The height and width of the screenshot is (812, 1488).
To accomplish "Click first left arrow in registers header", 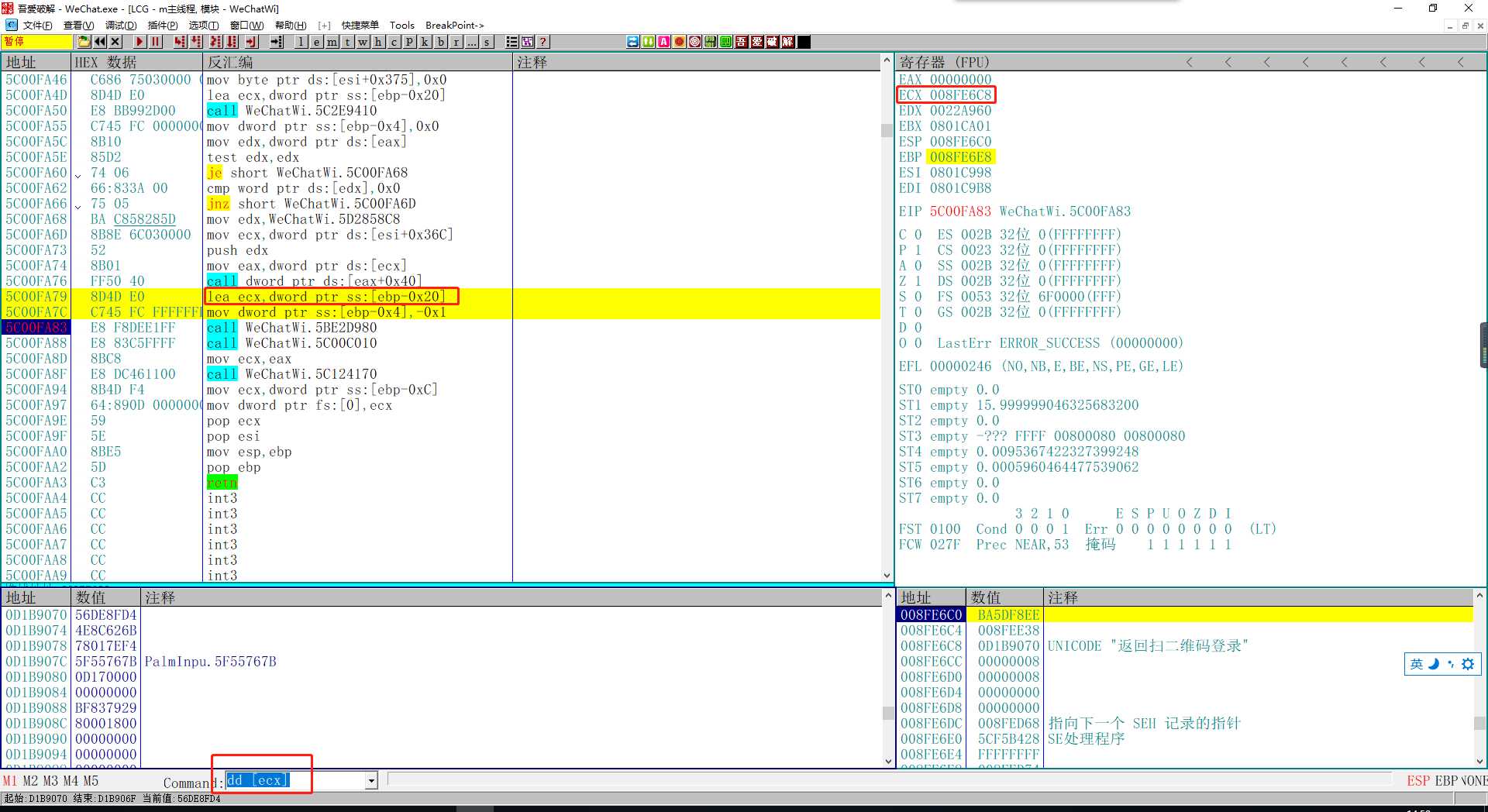I will point(1190,62).
